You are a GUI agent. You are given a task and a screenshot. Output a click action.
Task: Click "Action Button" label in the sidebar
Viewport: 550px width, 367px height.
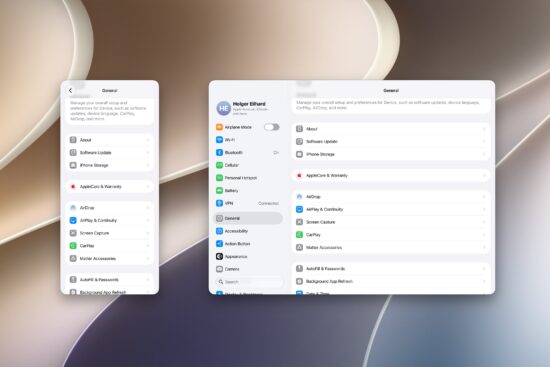coord(237,243)
